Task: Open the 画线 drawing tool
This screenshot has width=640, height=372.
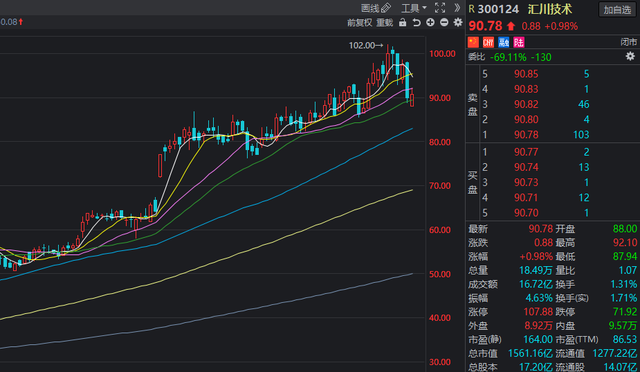Action: pos(376,8)
